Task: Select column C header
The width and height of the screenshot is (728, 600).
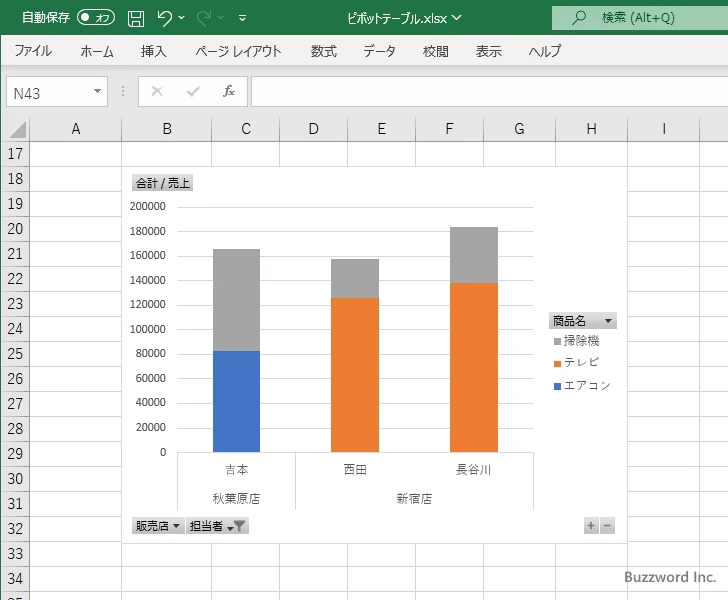Action: click(x=246, y=129)
